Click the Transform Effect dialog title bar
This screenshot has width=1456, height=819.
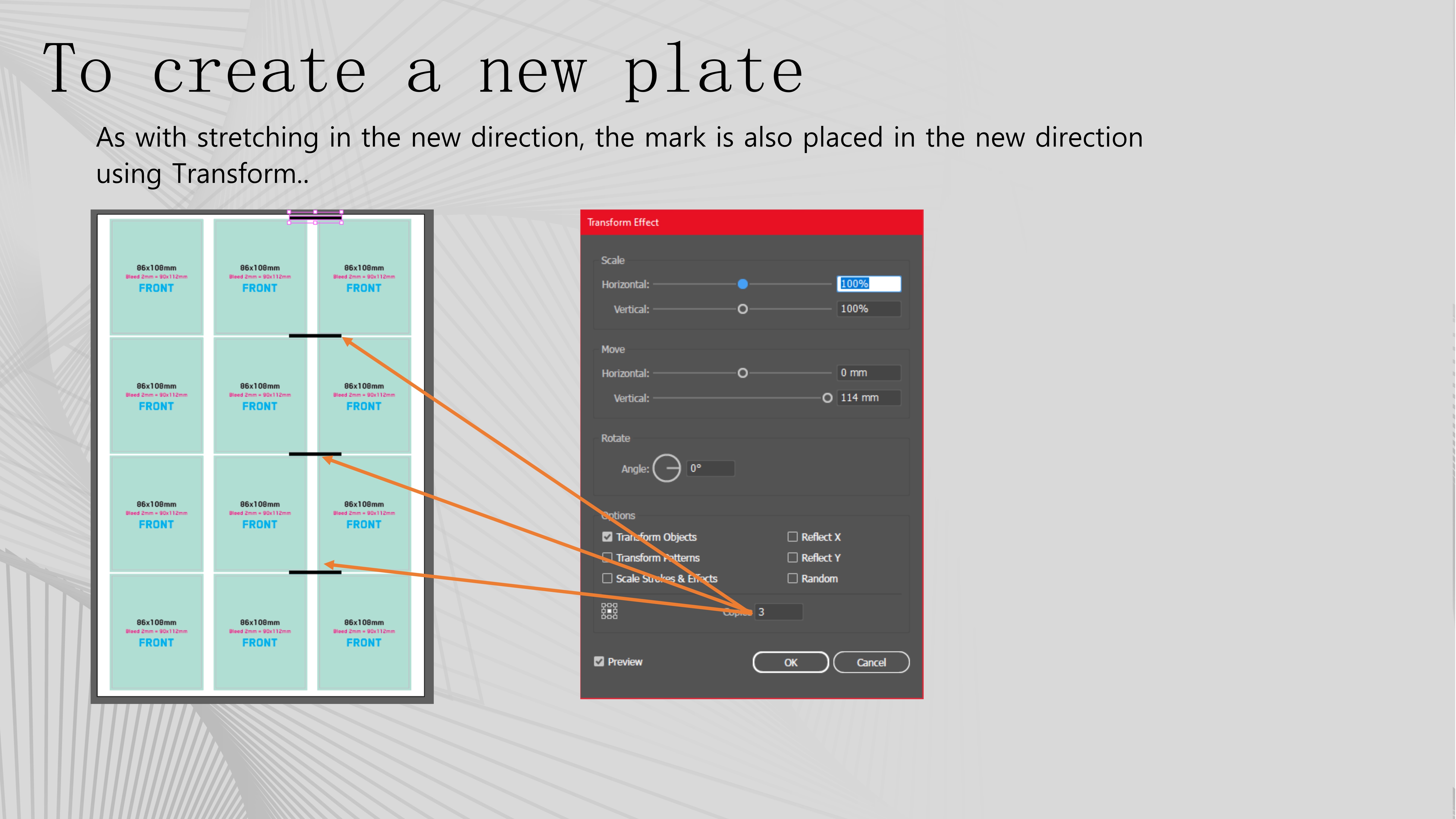752,222
